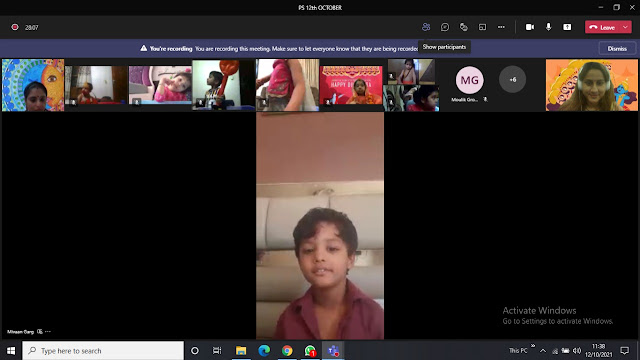The image size is (640, 360).
Task: Select the first participant thumbnail with colorful background
Action: pyautogui.click(x=33, y=85)
